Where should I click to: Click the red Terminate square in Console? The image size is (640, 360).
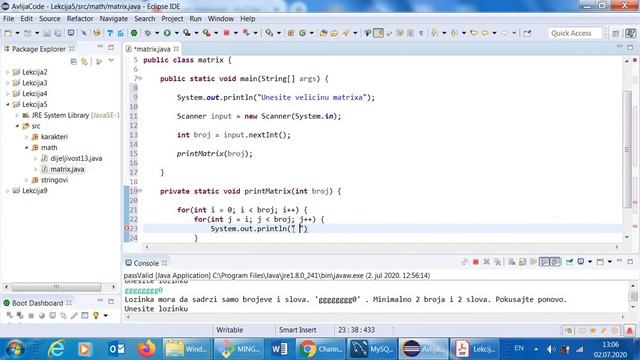[x=476, y=262]
